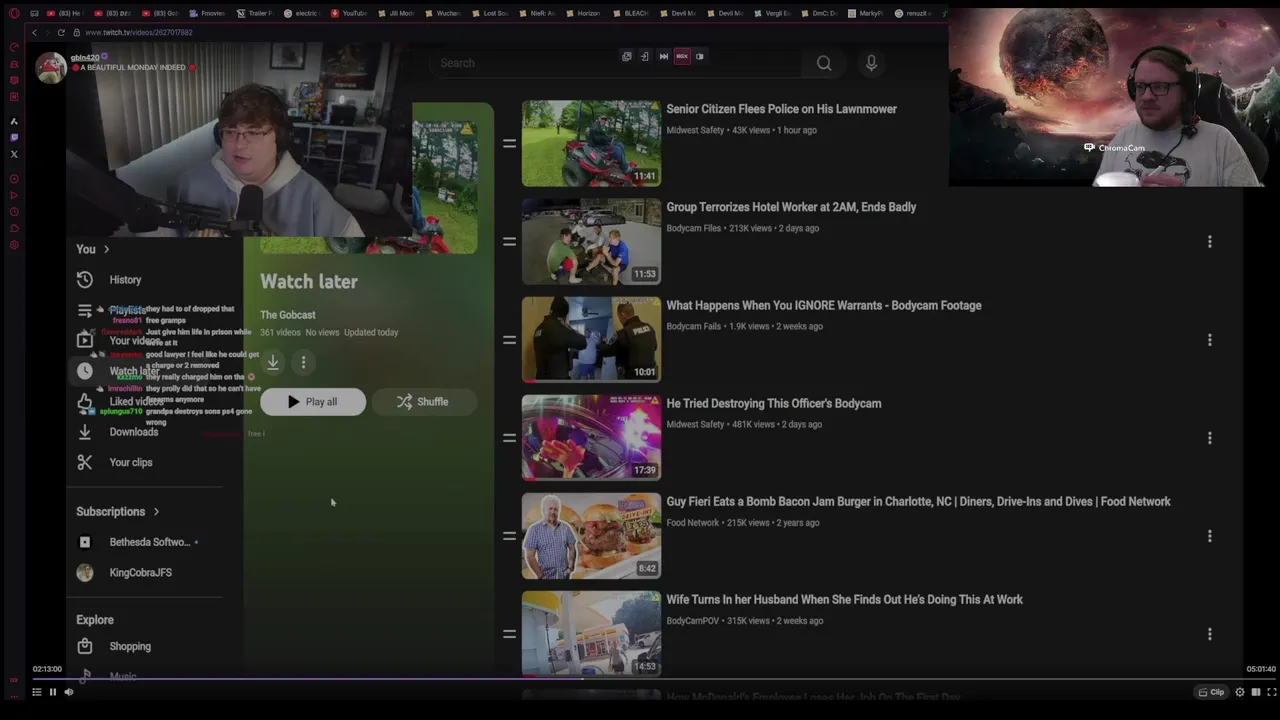Open options for What Happens When You IGNORE Warrants
1280x720 pixels.
click(1209, 340)
